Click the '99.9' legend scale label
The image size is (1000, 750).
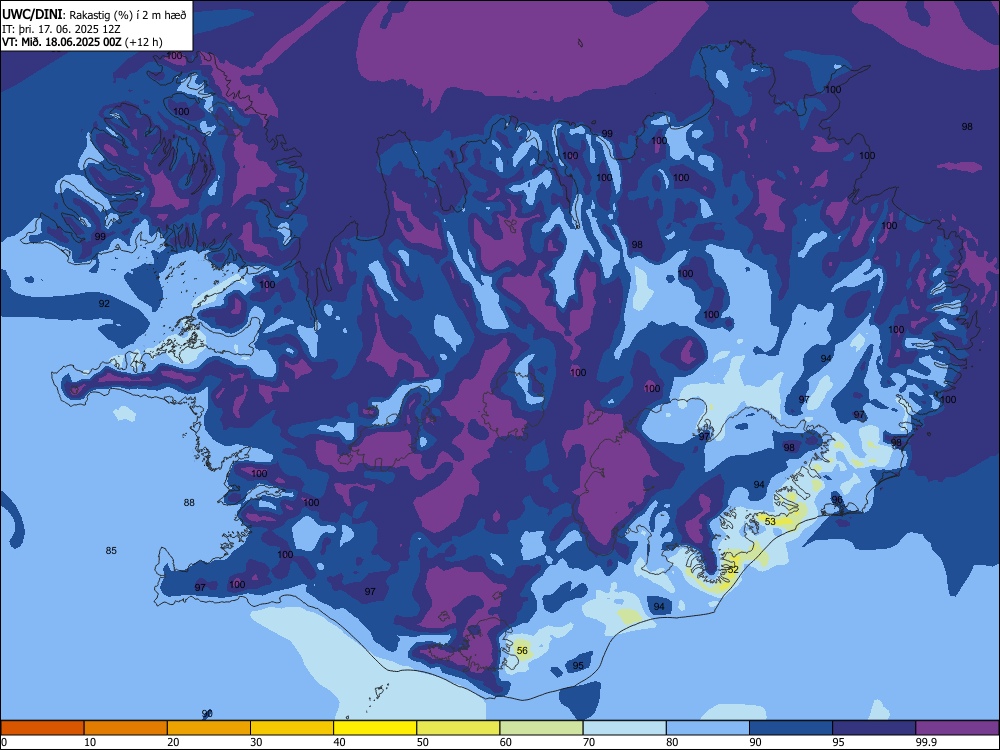pos(926,742)
